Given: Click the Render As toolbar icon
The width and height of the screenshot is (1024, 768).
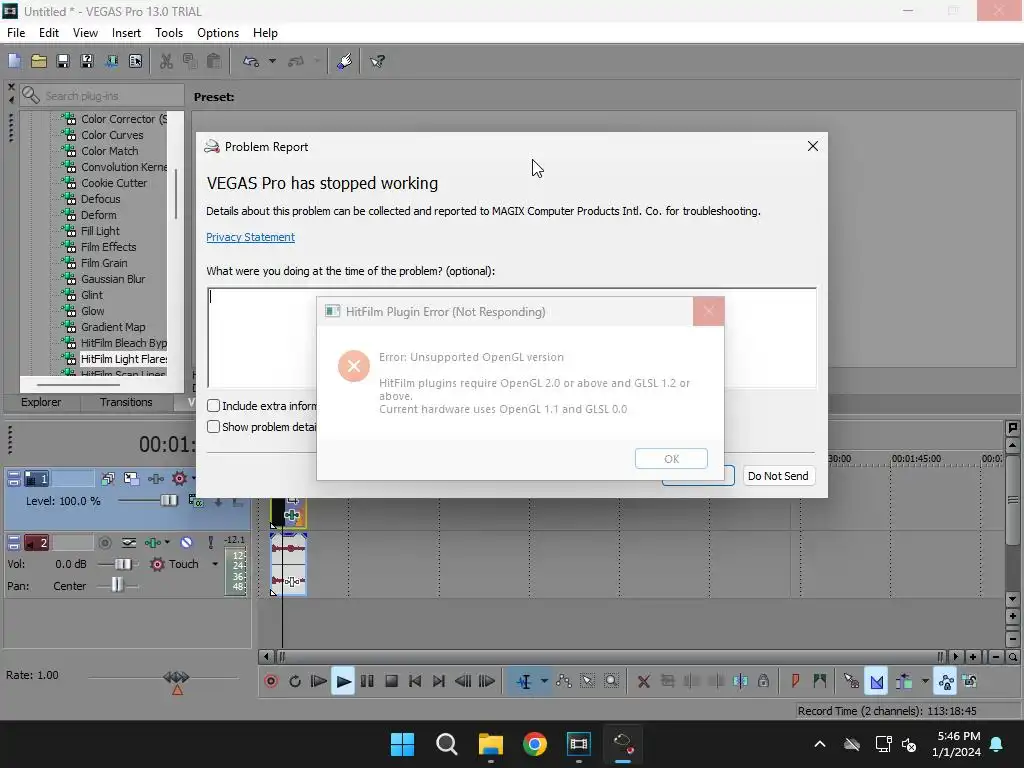Looking at the screenshot, I should click(112, 61).
